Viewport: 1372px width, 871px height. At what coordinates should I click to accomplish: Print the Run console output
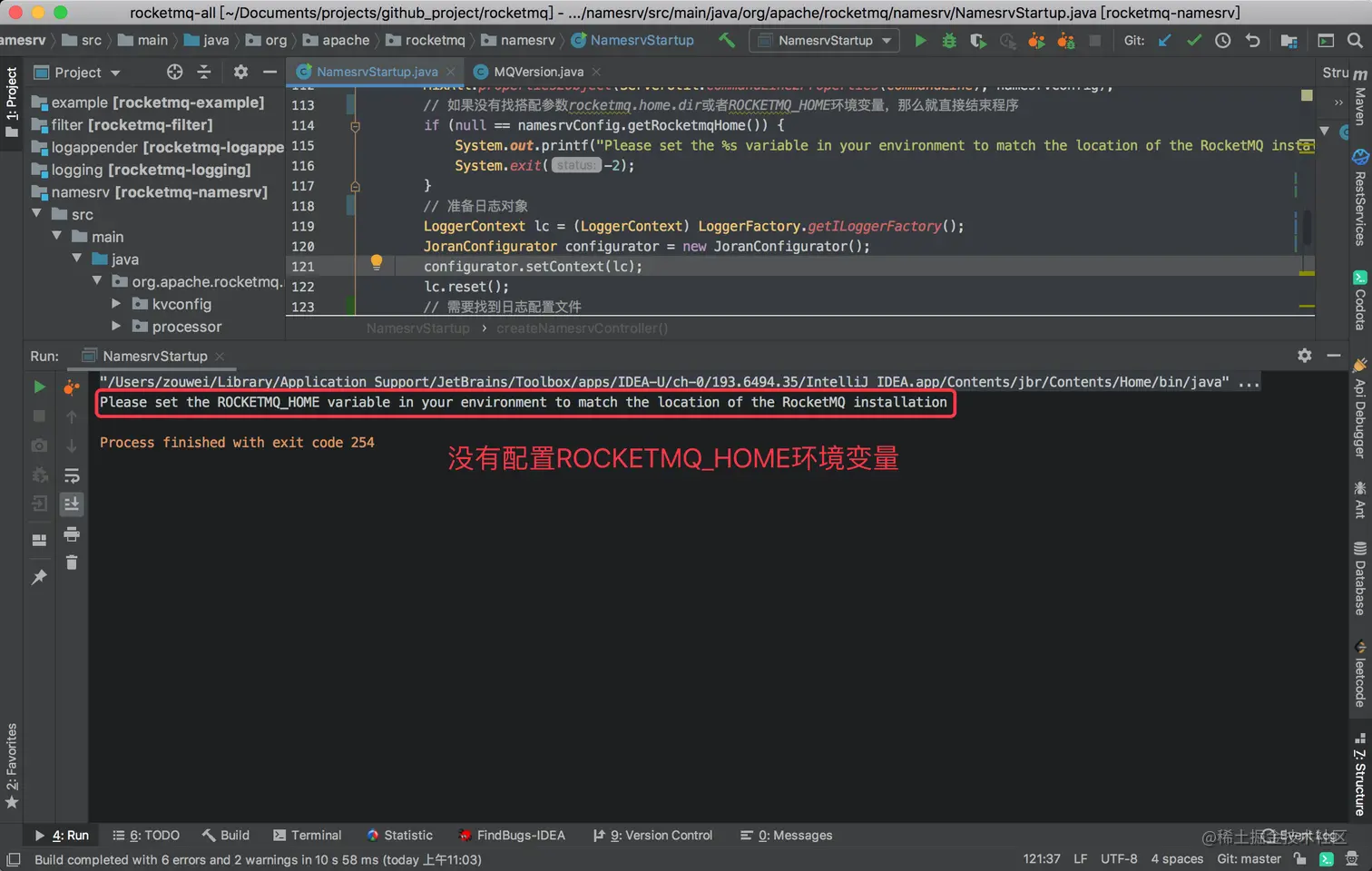(x=72, y=534)
